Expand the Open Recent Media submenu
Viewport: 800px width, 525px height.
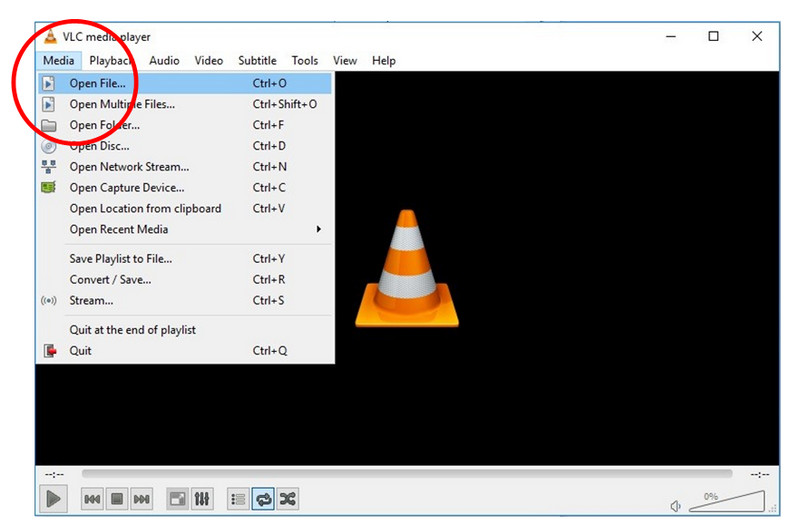[190, 229]
